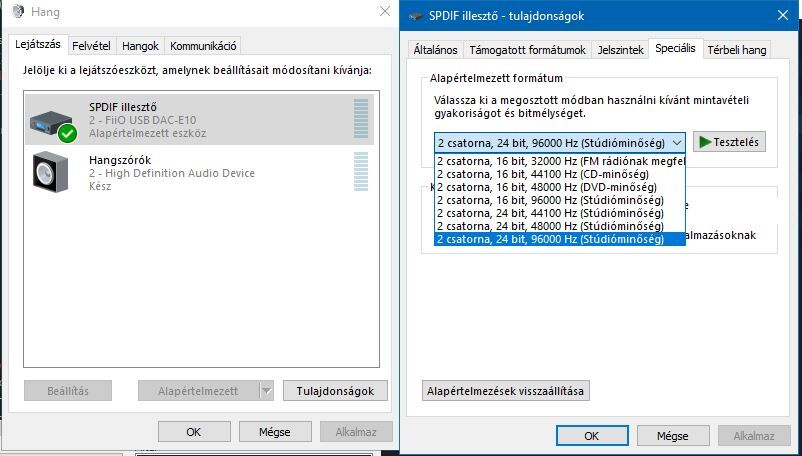Switch to the Felvétel tab
The width and height of the screenshot is (802, 456).
tap(91, 46)
